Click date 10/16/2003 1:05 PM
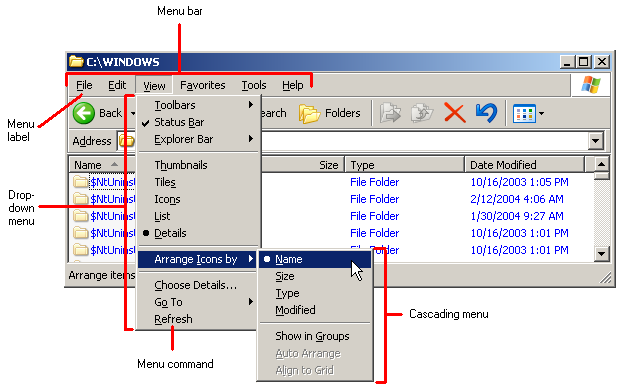623x392 pixels. 519,182
